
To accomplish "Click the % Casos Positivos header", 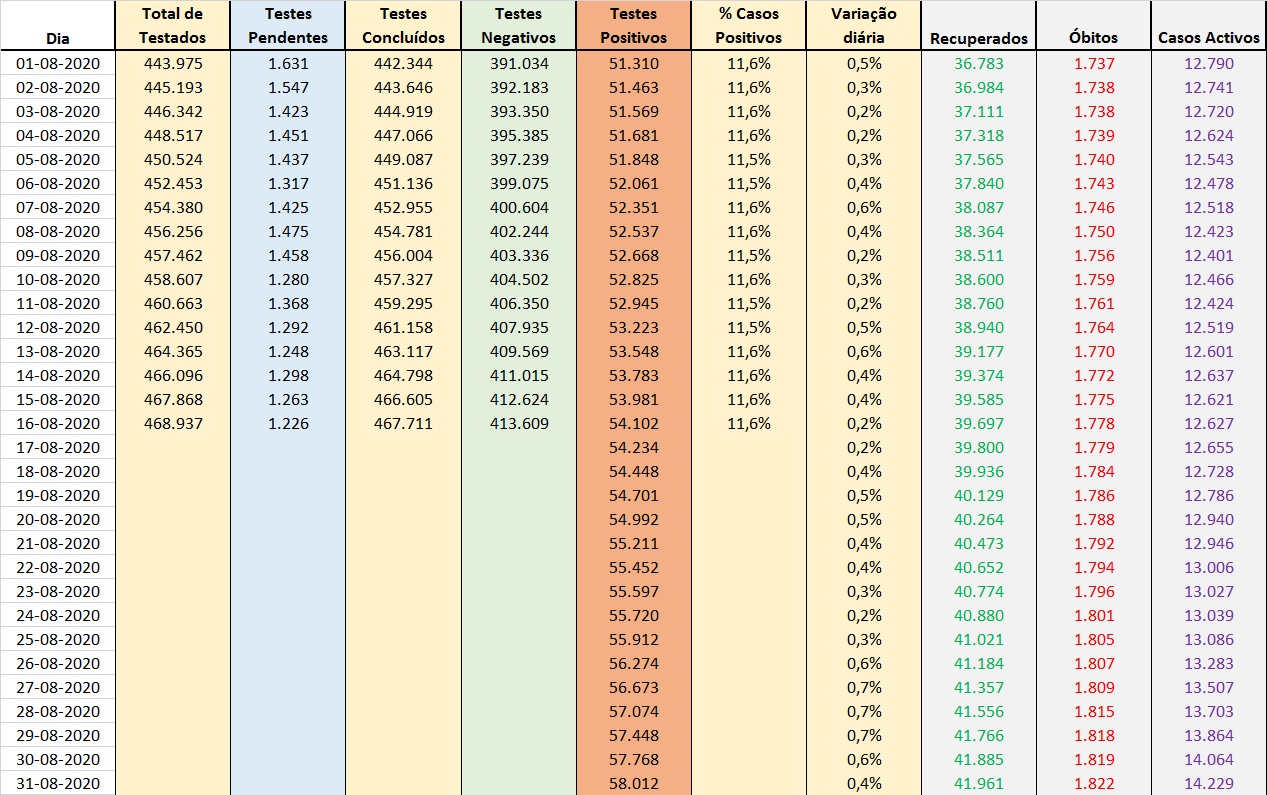I will point(748,26).
